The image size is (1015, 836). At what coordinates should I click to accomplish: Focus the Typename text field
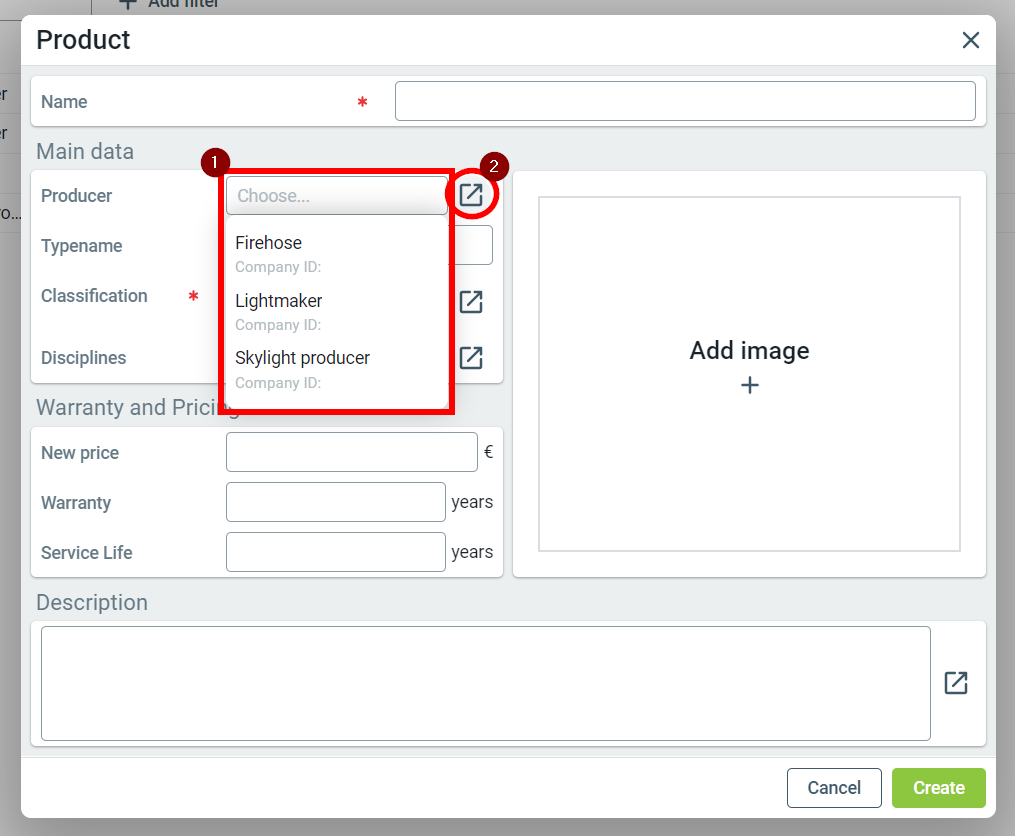coord(471,245)
